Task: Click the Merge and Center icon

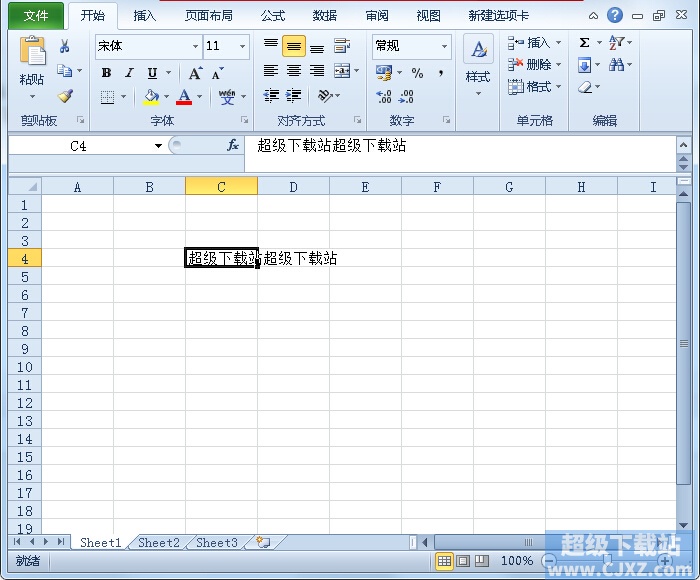Action: pos(343,71)
